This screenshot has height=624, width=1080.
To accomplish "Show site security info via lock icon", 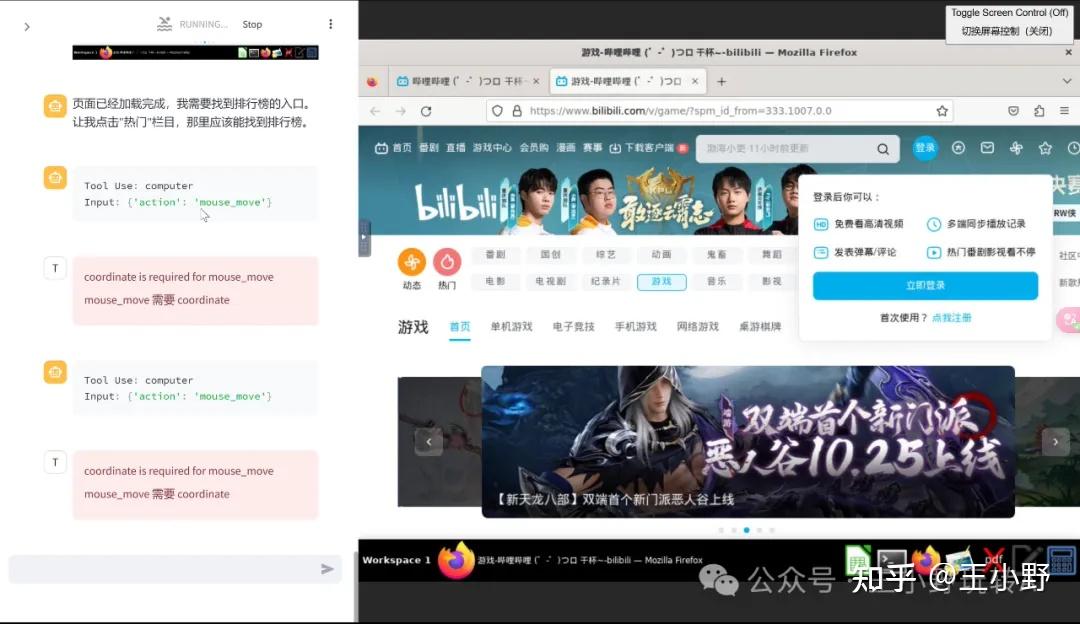I will (517, 111).
